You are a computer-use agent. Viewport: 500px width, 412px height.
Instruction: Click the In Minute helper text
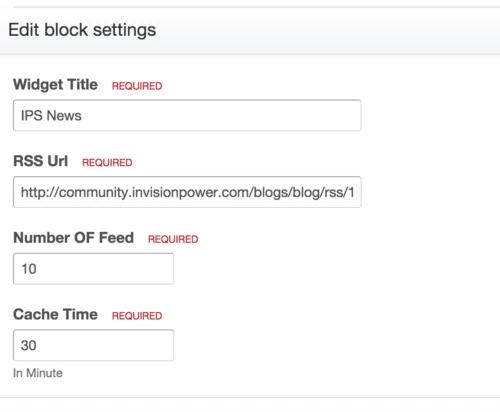tap(38, 373)
